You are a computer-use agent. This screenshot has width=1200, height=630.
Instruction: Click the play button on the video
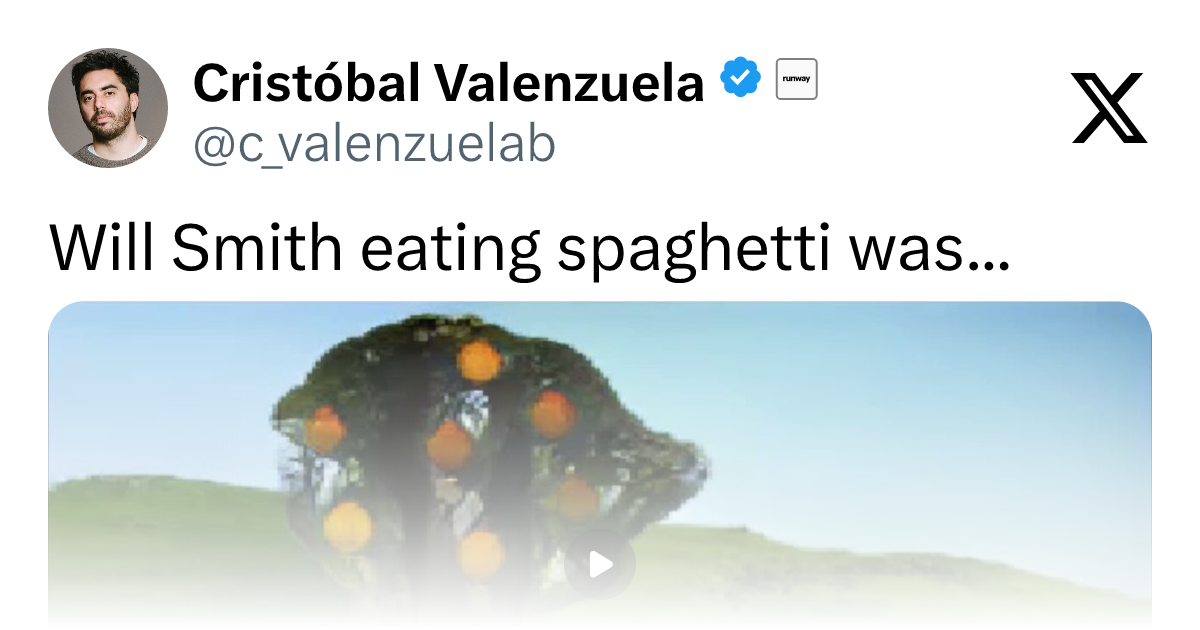click(600, 565)
